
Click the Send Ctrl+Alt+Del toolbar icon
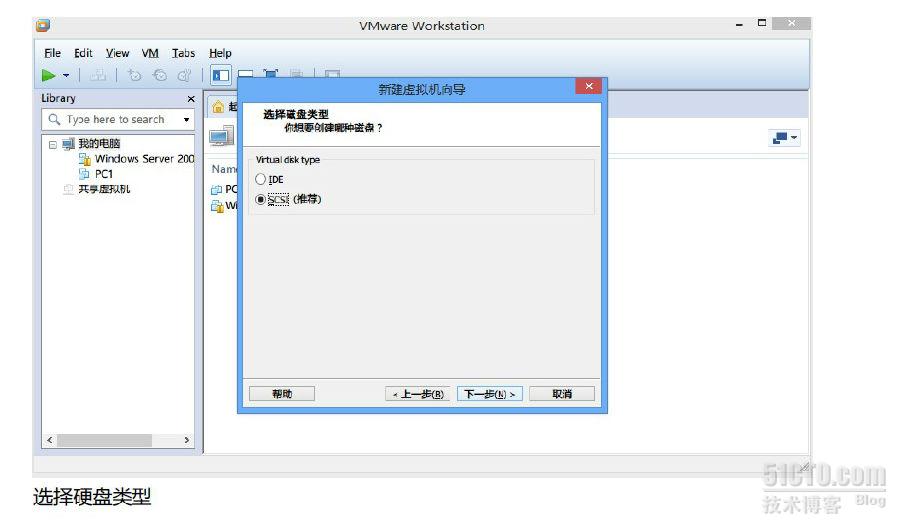tap(98, 75)
